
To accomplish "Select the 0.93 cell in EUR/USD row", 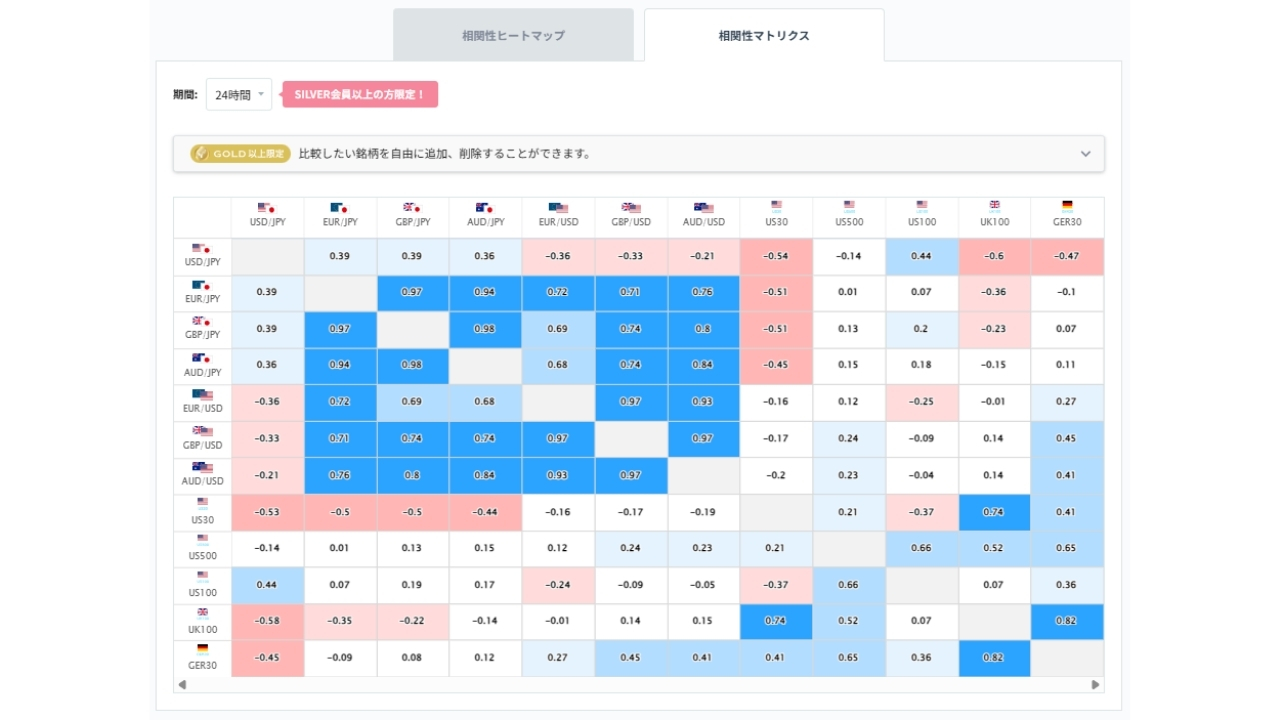I will tap(703, 402).
